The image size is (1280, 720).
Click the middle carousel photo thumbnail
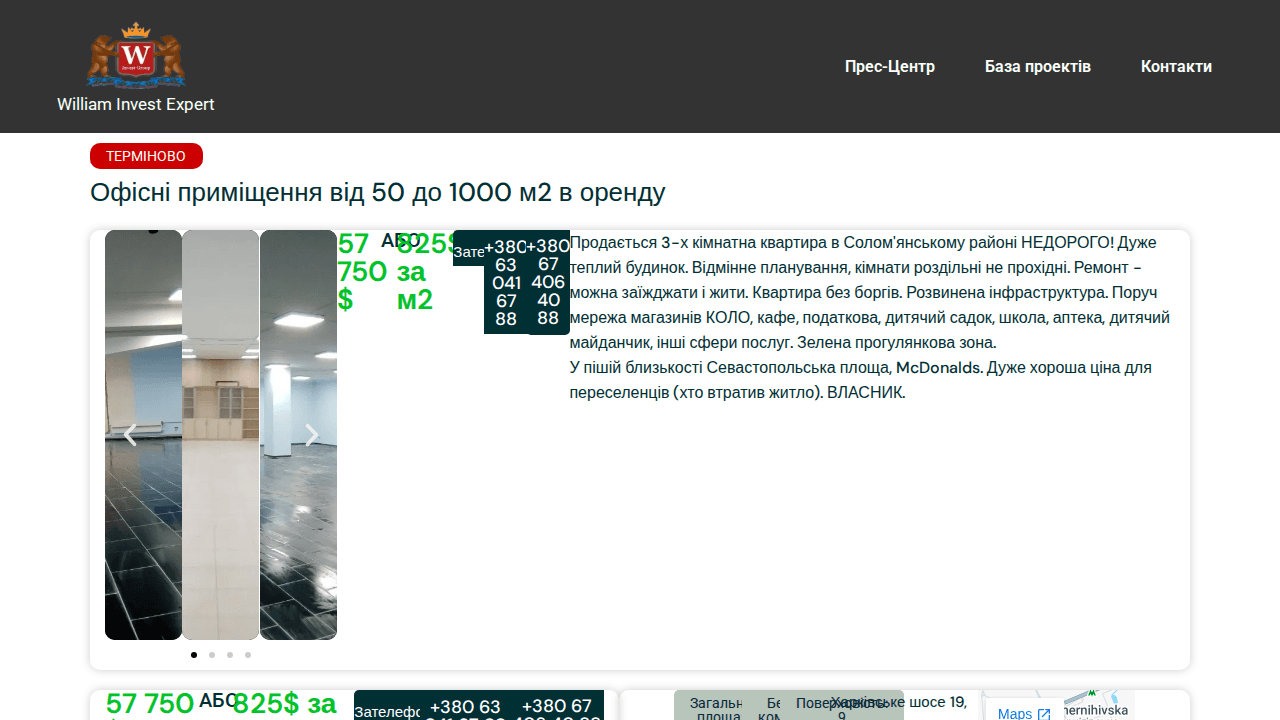coord(220,435)
